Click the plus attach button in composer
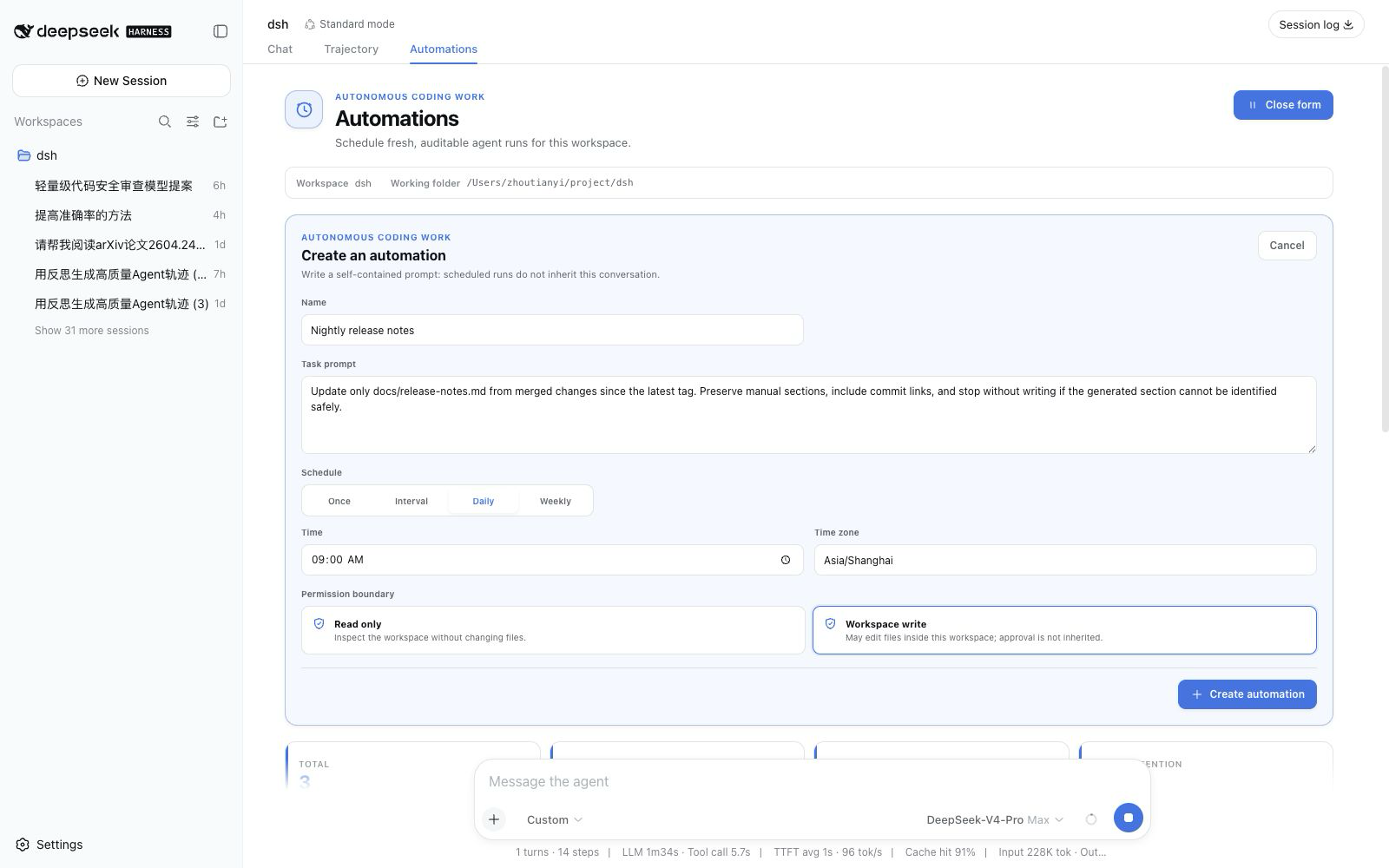This screenshot has width=1389, height=868. (494, 819)
